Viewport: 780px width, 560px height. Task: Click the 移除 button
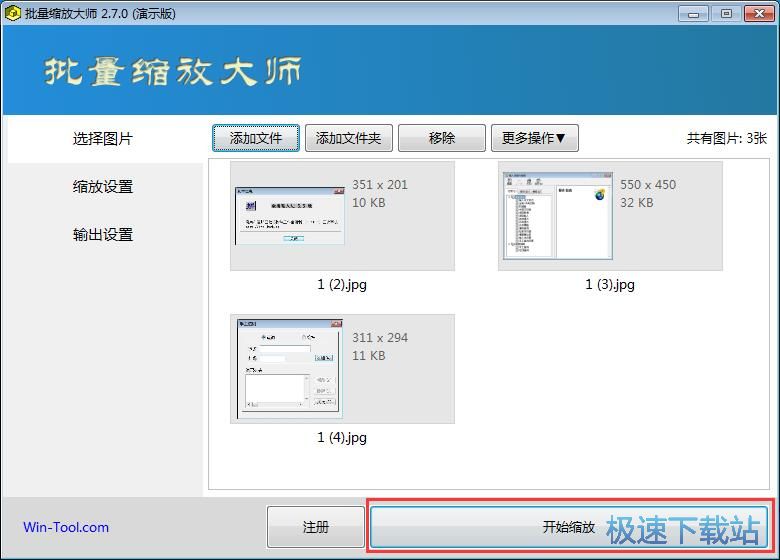(x=442, y=138)
